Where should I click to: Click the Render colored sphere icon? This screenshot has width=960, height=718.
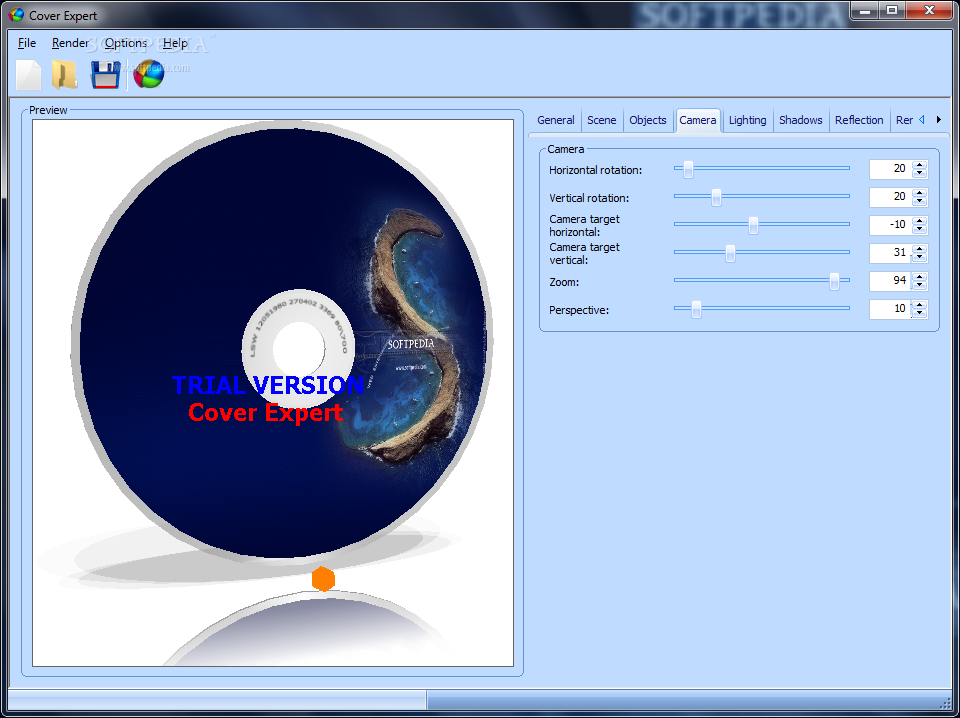(x=149, y=75)
